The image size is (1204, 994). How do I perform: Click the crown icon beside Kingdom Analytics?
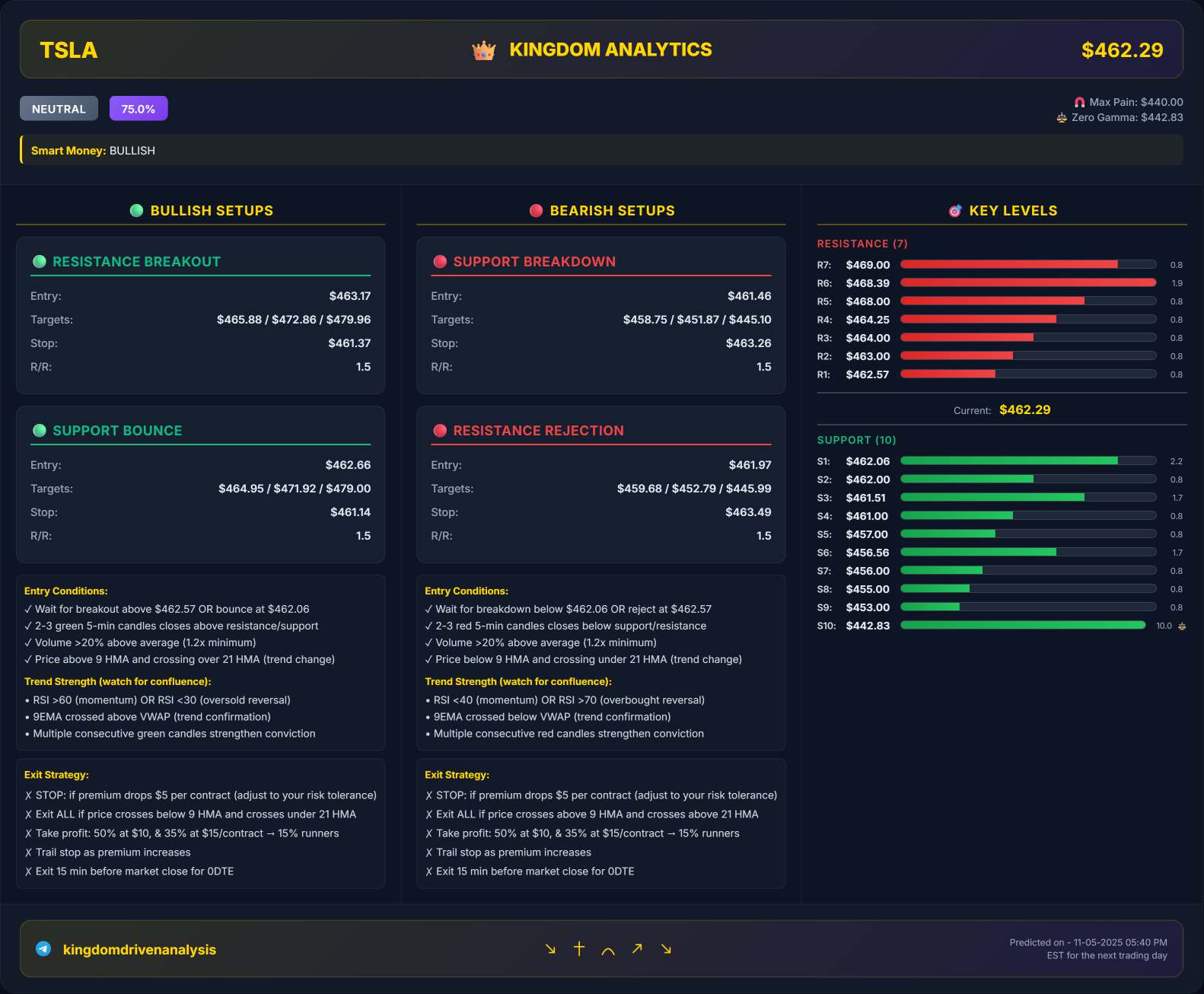tap(484, 50)
